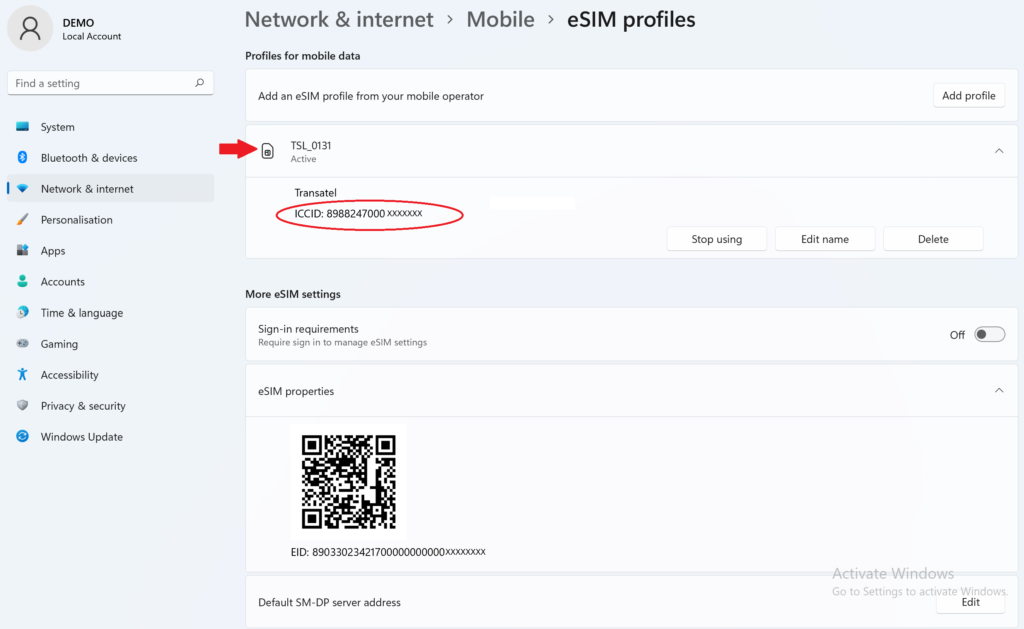
Task: Click the ICCID number text
Action: [x=359, y=214]
